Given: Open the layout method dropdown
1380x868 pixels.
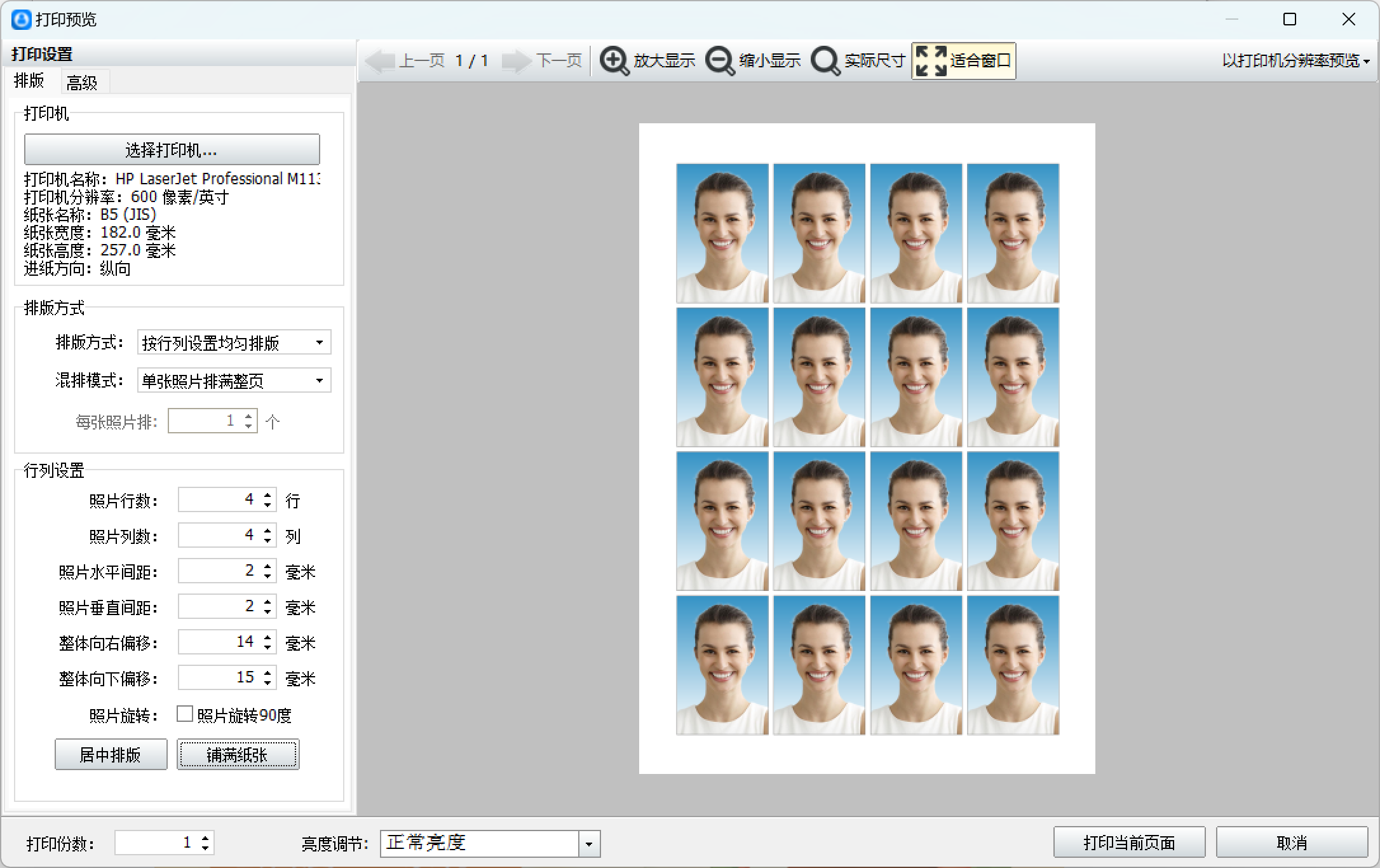Looking at the screenshot, I should pos(319,342).
